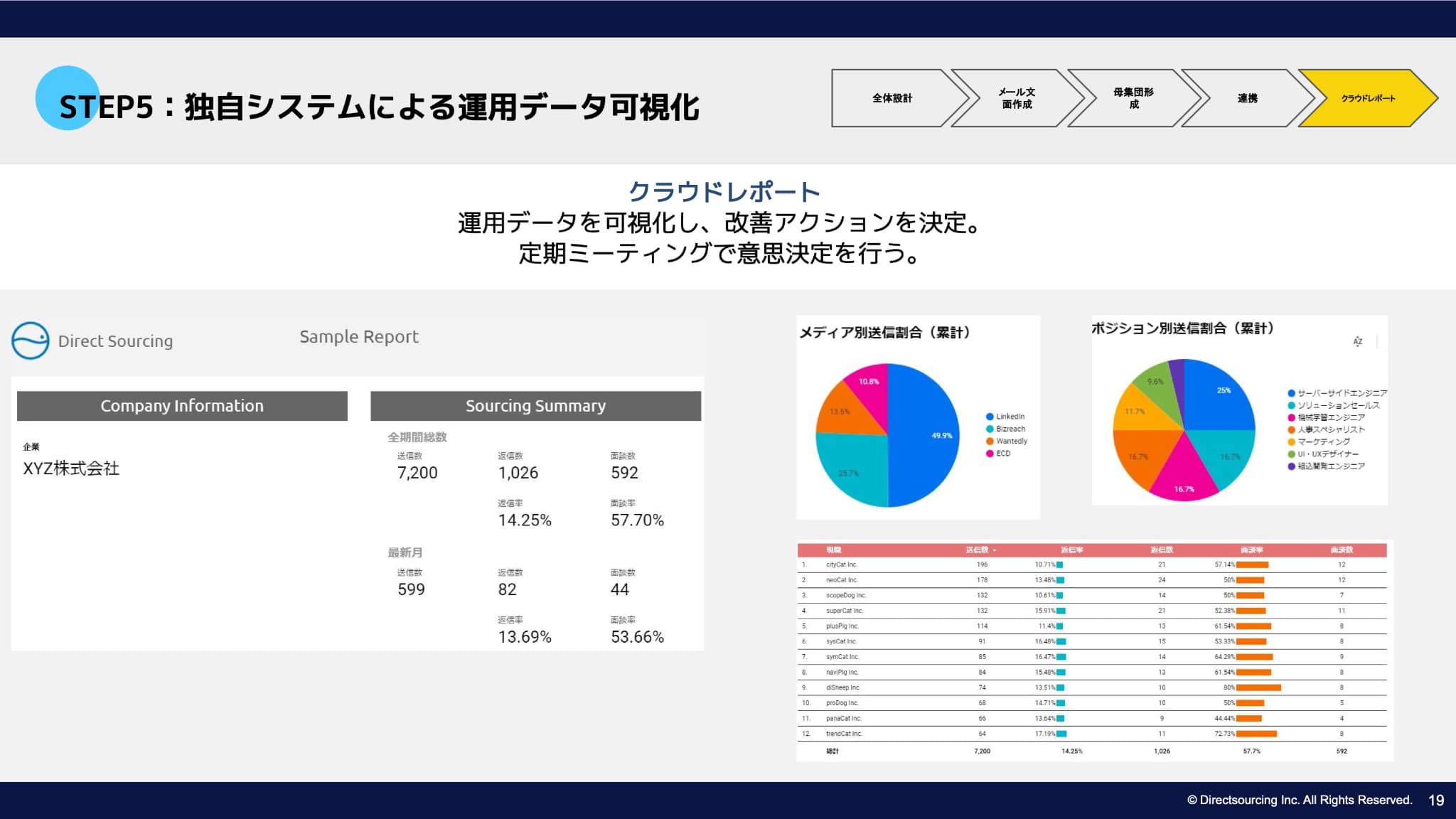Select the 全体設計 step arrow
1456x819 pixels.
tap(892, 98)
